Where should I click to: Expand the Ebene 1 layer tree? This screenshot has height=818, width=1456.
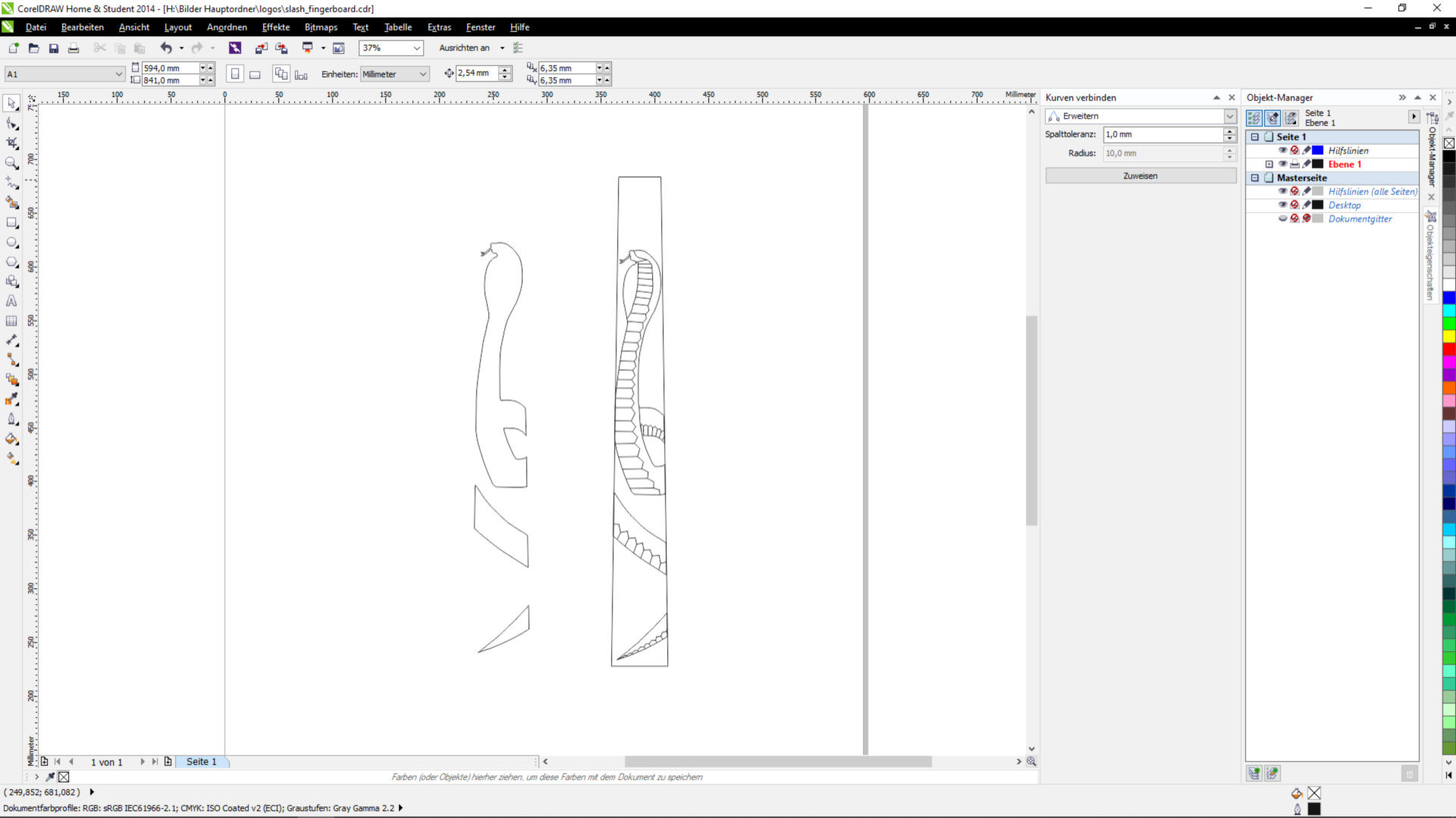point(1269,165)
